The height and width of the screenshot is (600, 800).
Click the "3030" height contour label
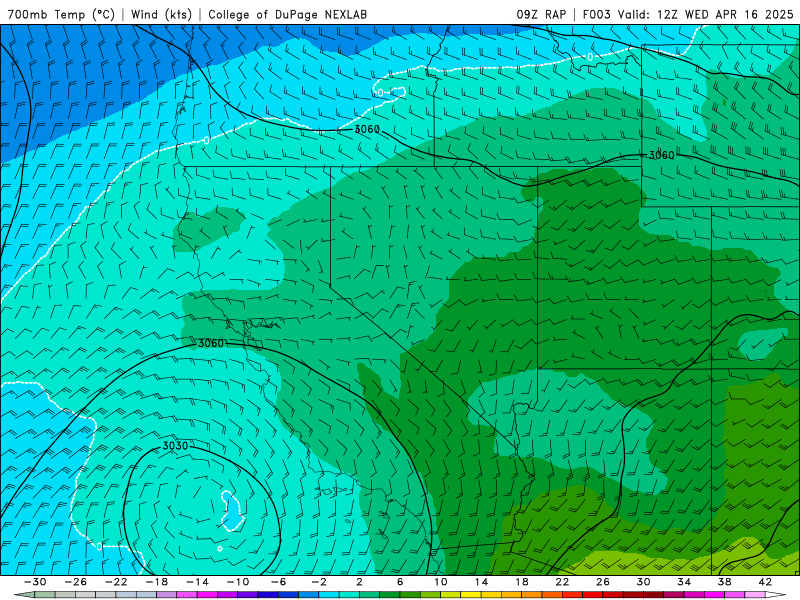(x=175, y=446)
